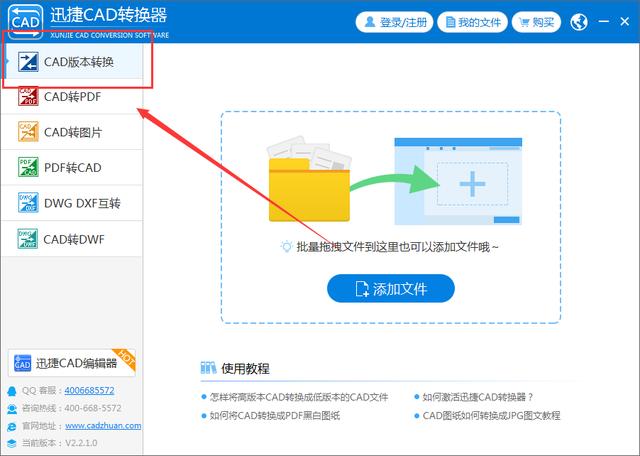The width and height of the screenshot is (640, 456).
Task: Open tutorial 如何激活迅捷CAD转换器
Action: 478,397
